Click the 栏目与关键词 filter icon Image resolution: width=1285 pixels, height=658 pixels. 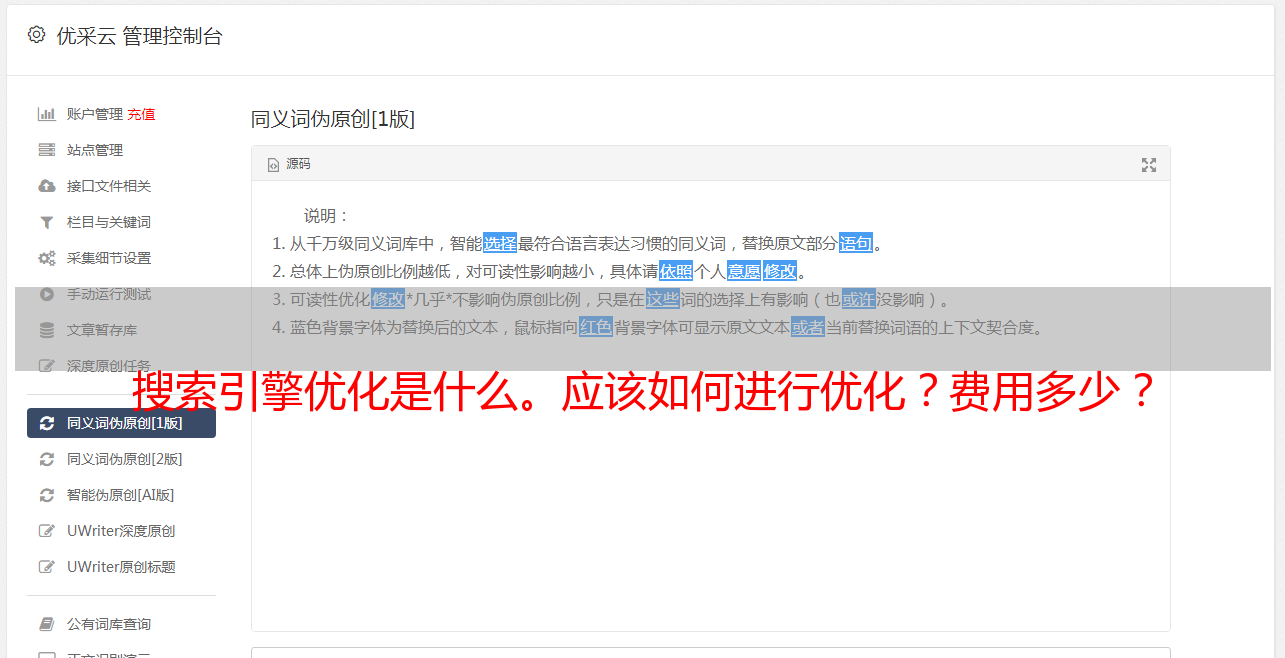(x=46, y=222)
